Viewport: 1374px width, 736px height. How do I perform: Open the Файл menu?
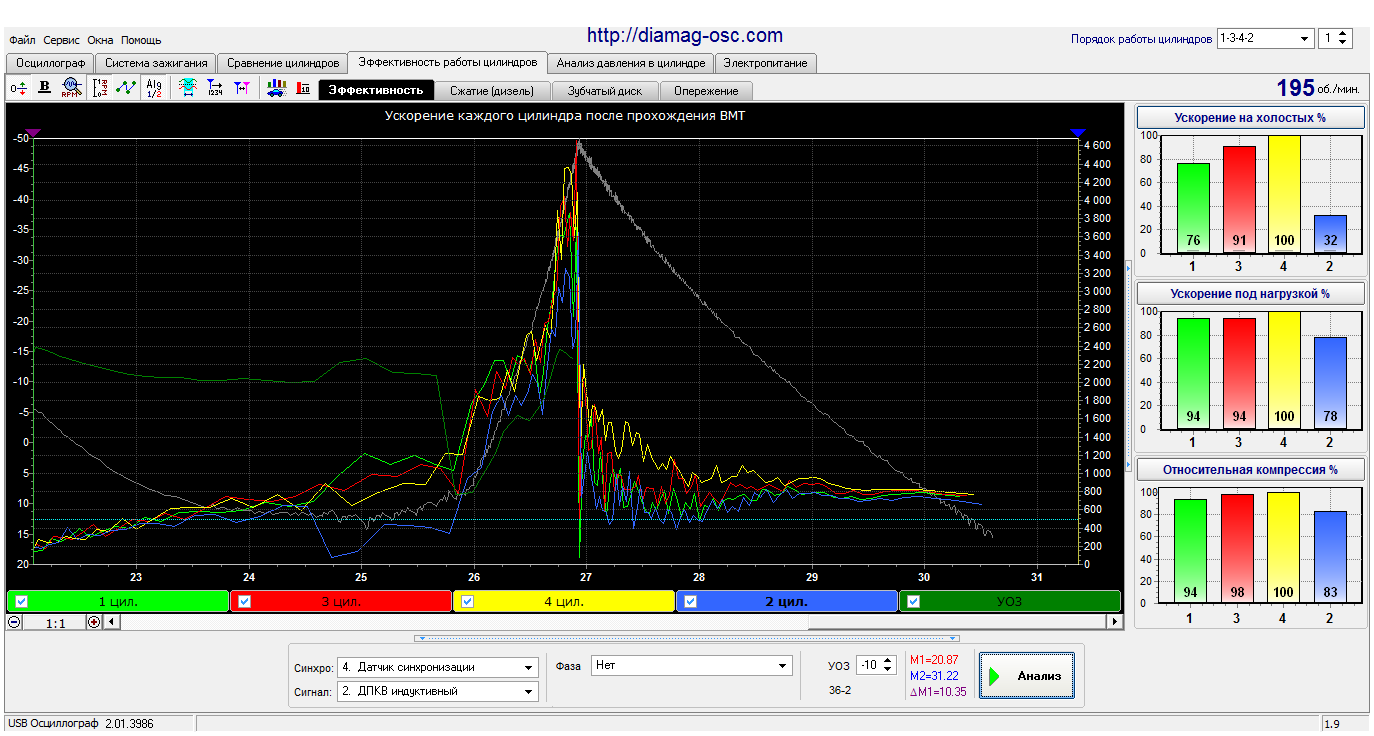(x=22, y=40)
